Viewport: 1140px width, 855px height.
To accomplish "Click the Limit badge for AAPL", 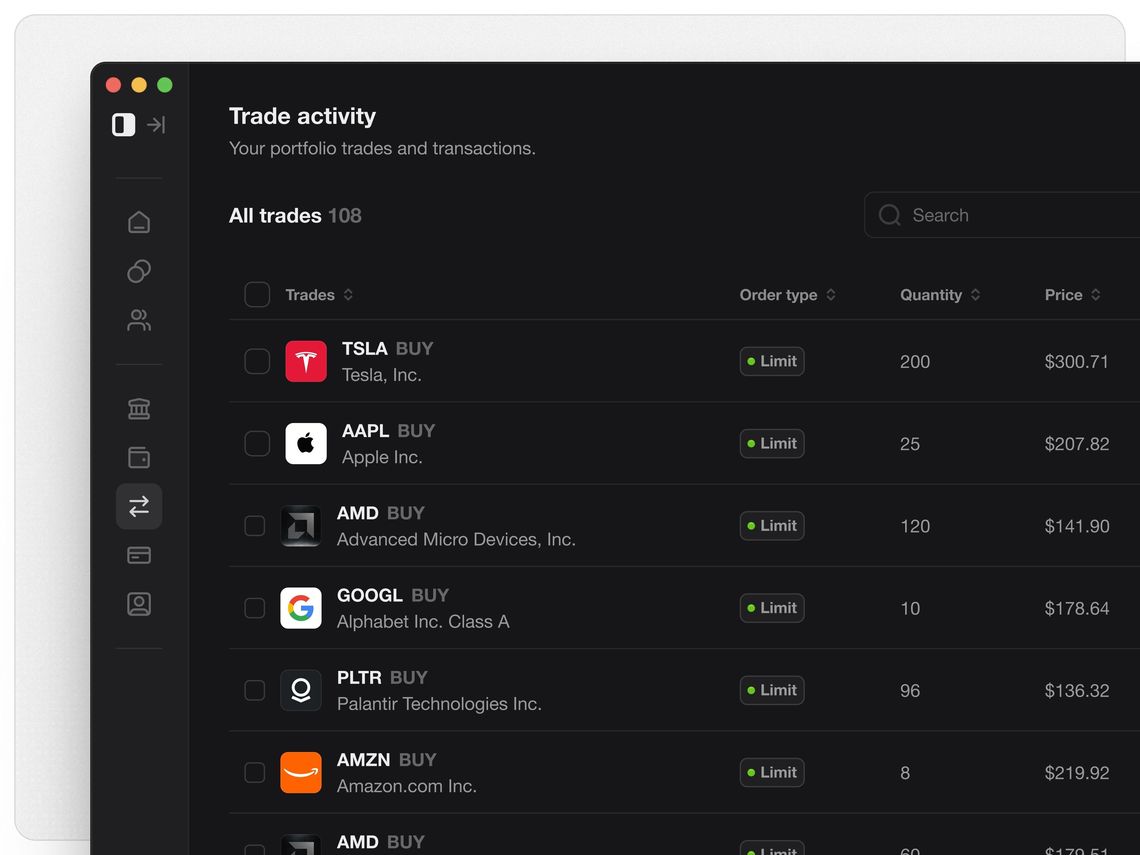I will point(772,444).
